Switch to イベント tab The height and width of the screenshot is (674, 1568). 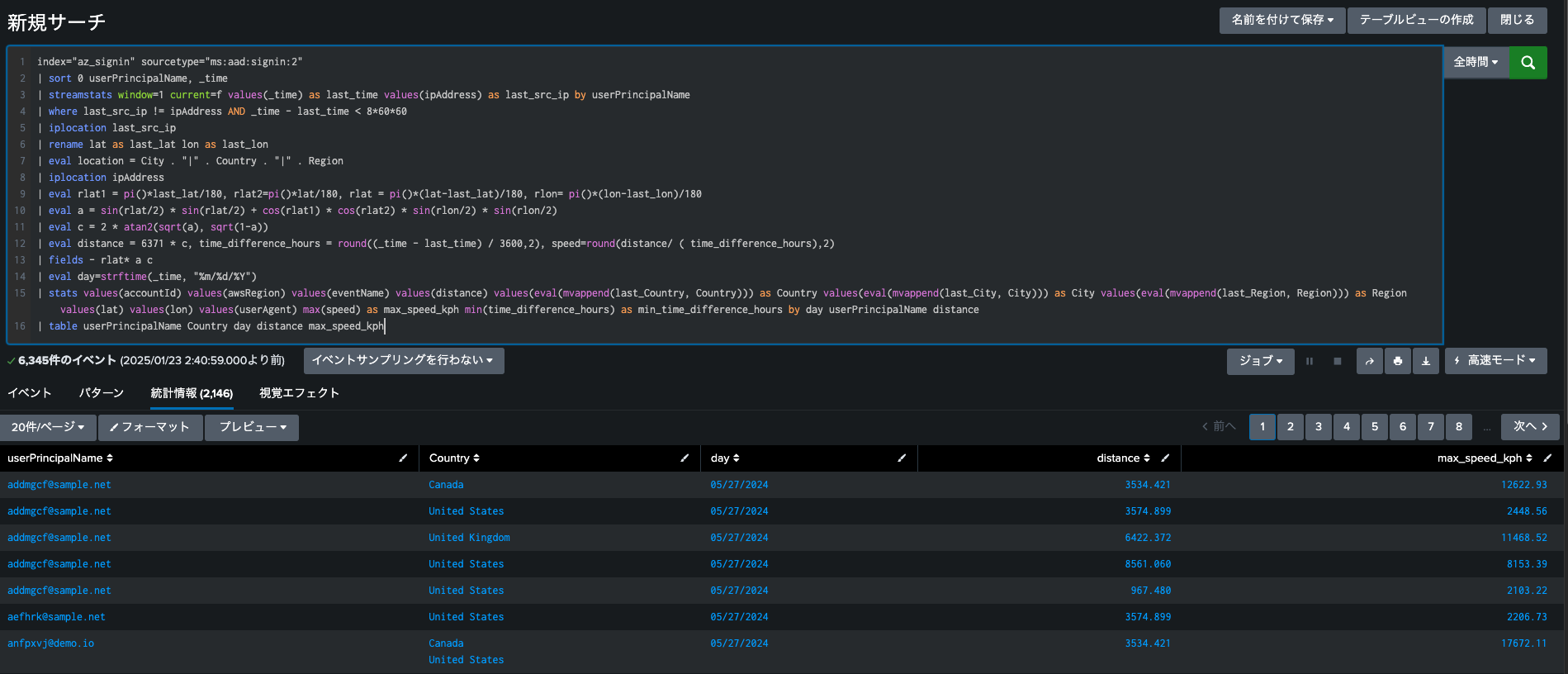point(30,393)
